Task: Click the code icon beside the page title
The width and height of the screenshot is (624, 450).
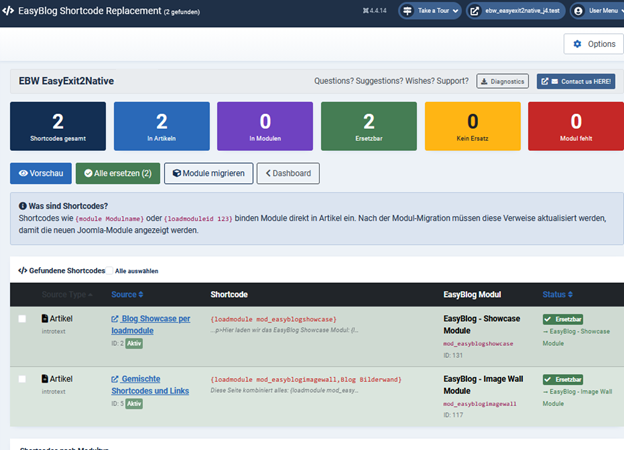Action: (8, 11)
